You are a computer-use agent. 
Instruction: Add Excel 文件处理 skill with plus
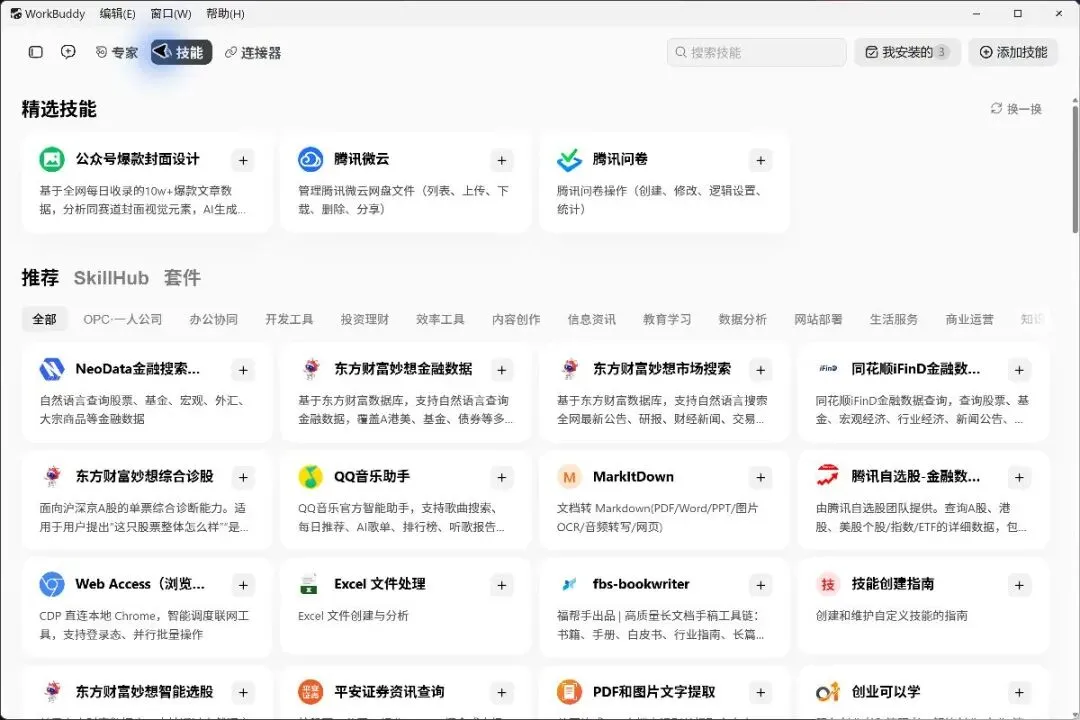point(501,585)
